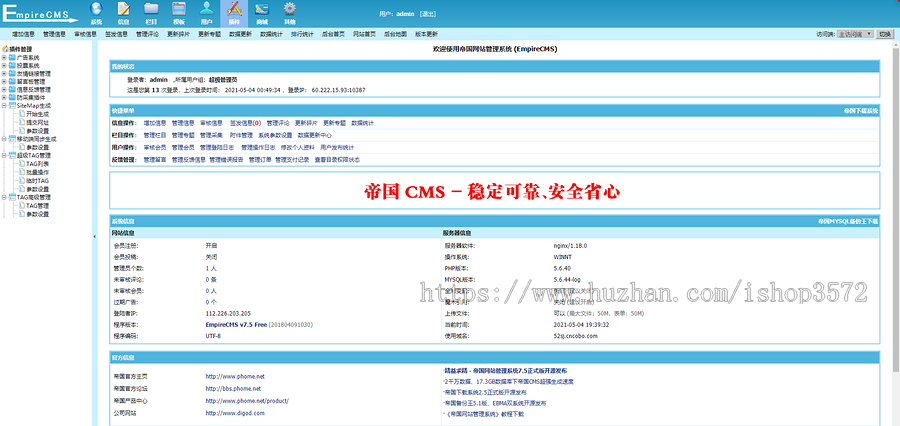Click 管理信息 in the submenu bar
Image resolution: width=900 pixels, height=426 pixels.
click(55, 34)
